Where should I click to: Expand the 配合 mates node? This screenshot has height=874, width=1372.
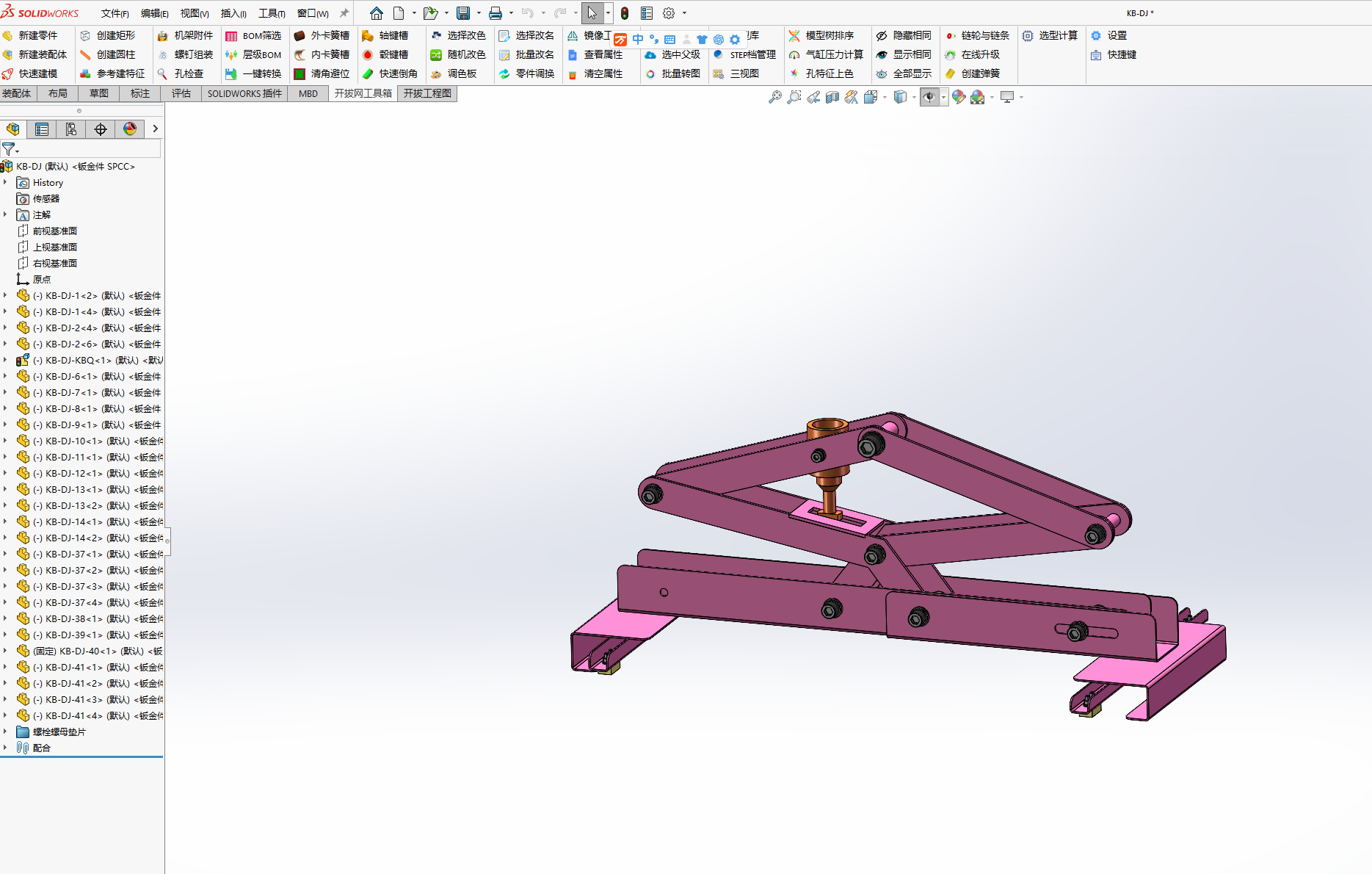click(5, 748)
